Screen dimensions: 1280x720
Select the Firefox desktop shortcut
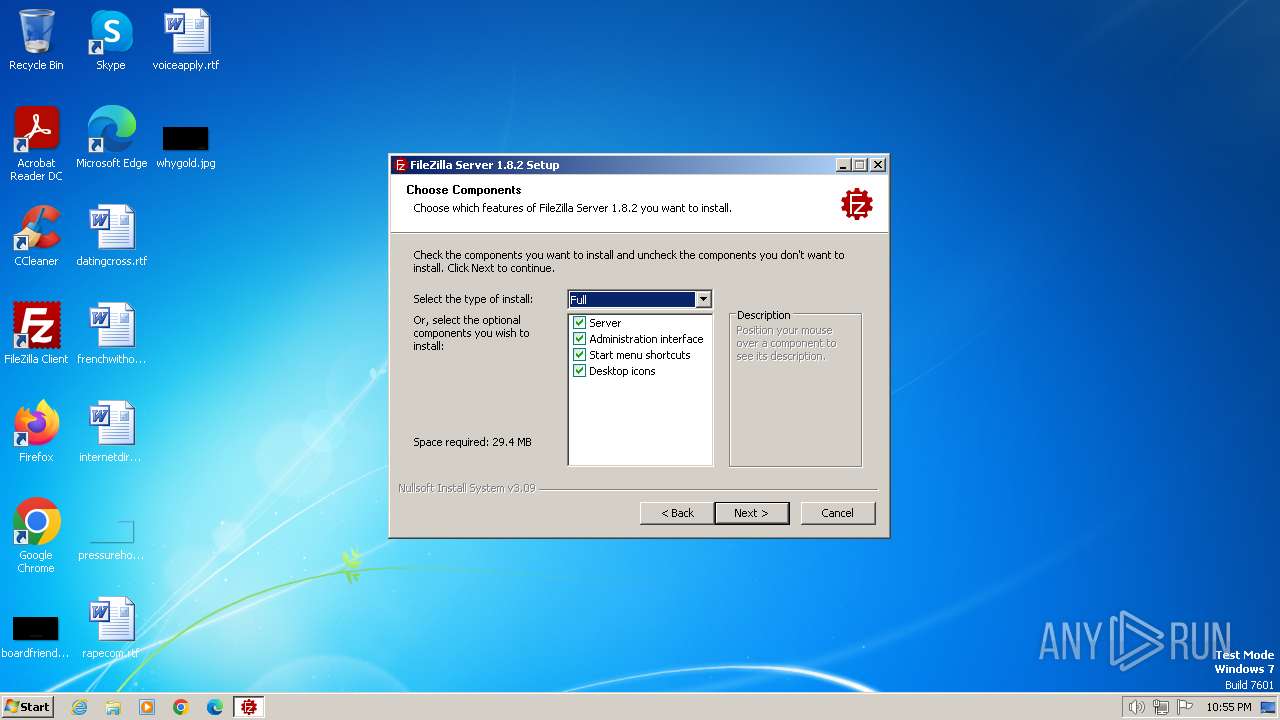click(36, 432)
